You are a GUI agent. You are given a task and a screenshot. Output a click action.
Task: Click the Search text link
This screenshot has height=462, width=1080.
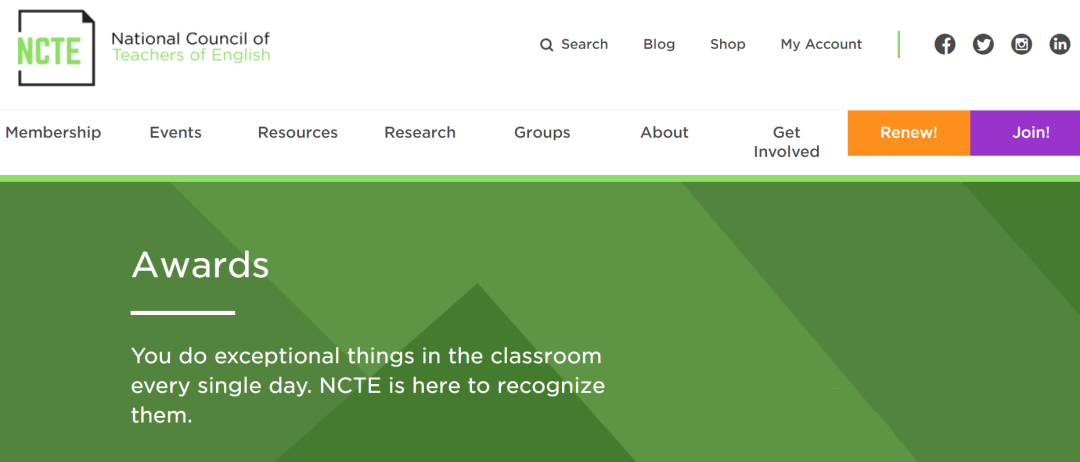point(584,44)
